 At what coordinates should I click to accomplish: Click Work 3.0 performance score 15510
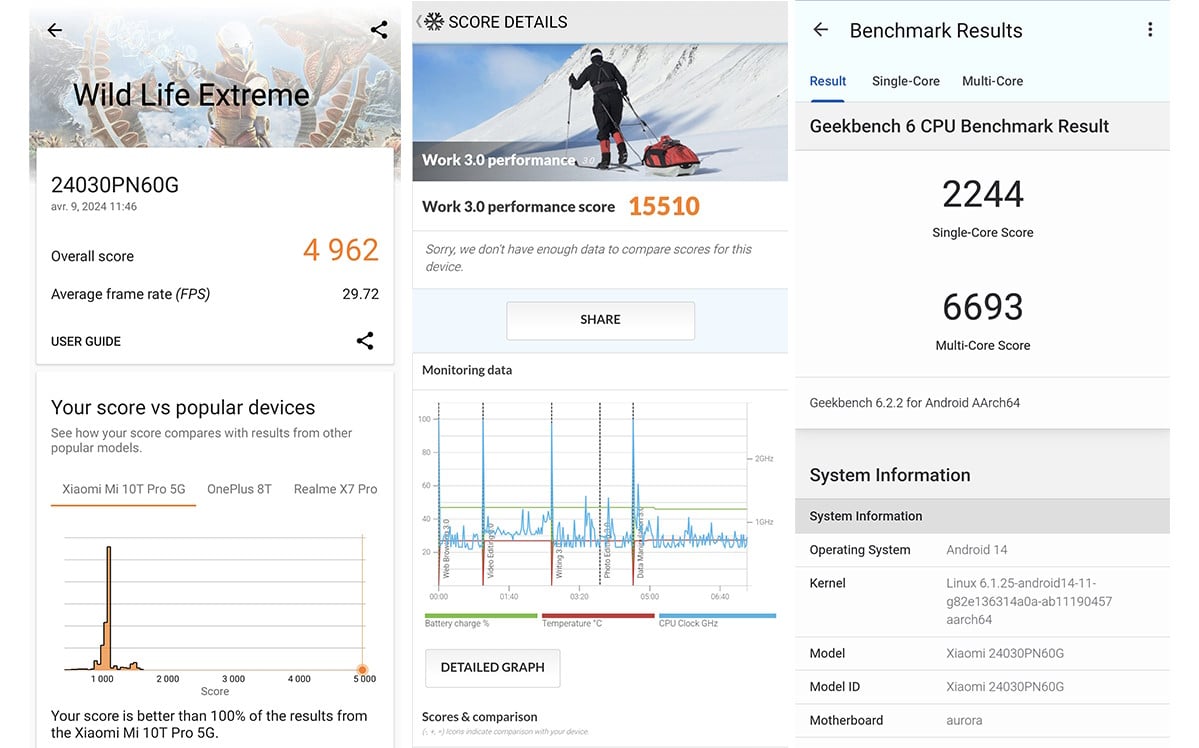pyautogui.click(x=664, y=206)
